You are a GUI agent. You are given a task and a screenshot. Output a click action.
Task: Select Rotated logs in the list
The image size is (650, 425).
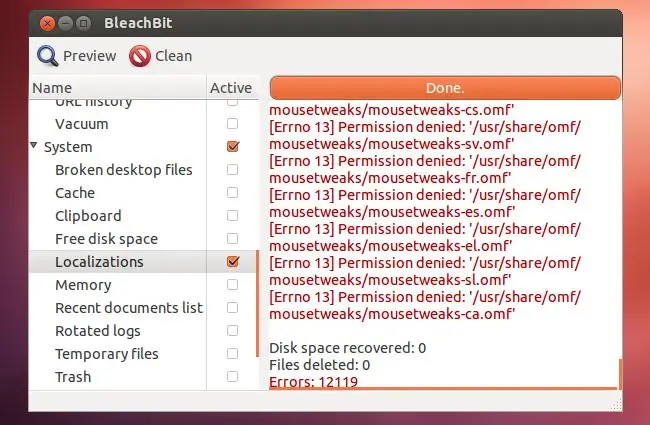point(97,331)
